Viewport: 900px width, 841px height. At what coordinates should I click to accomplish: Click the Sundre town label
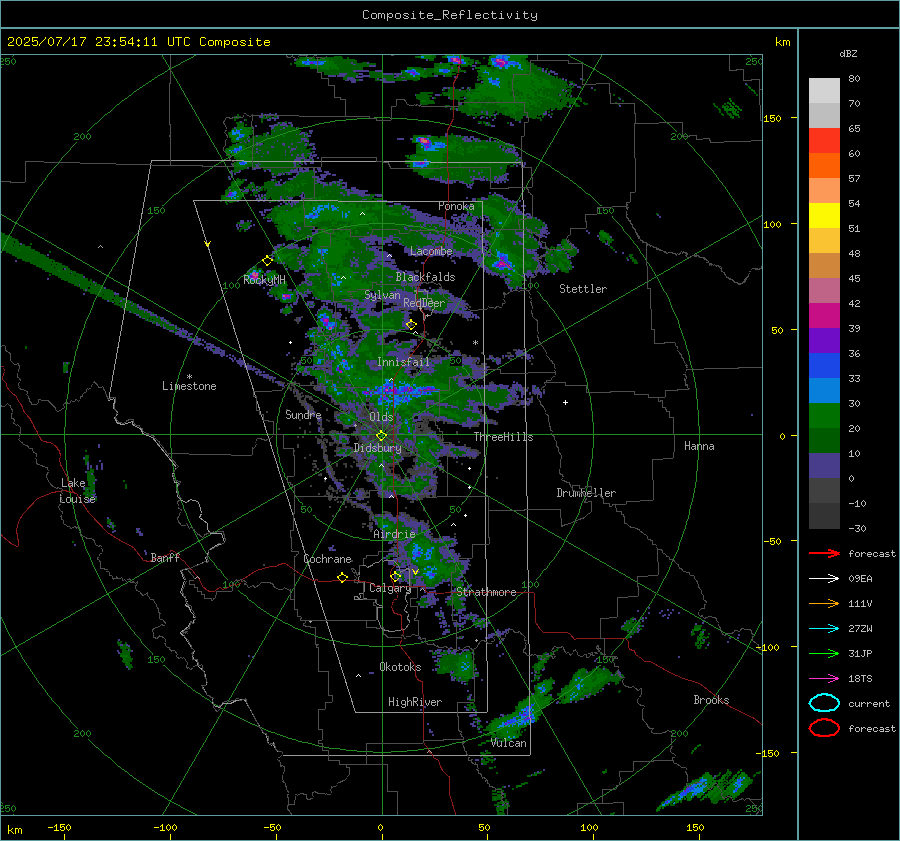[303, 414]
